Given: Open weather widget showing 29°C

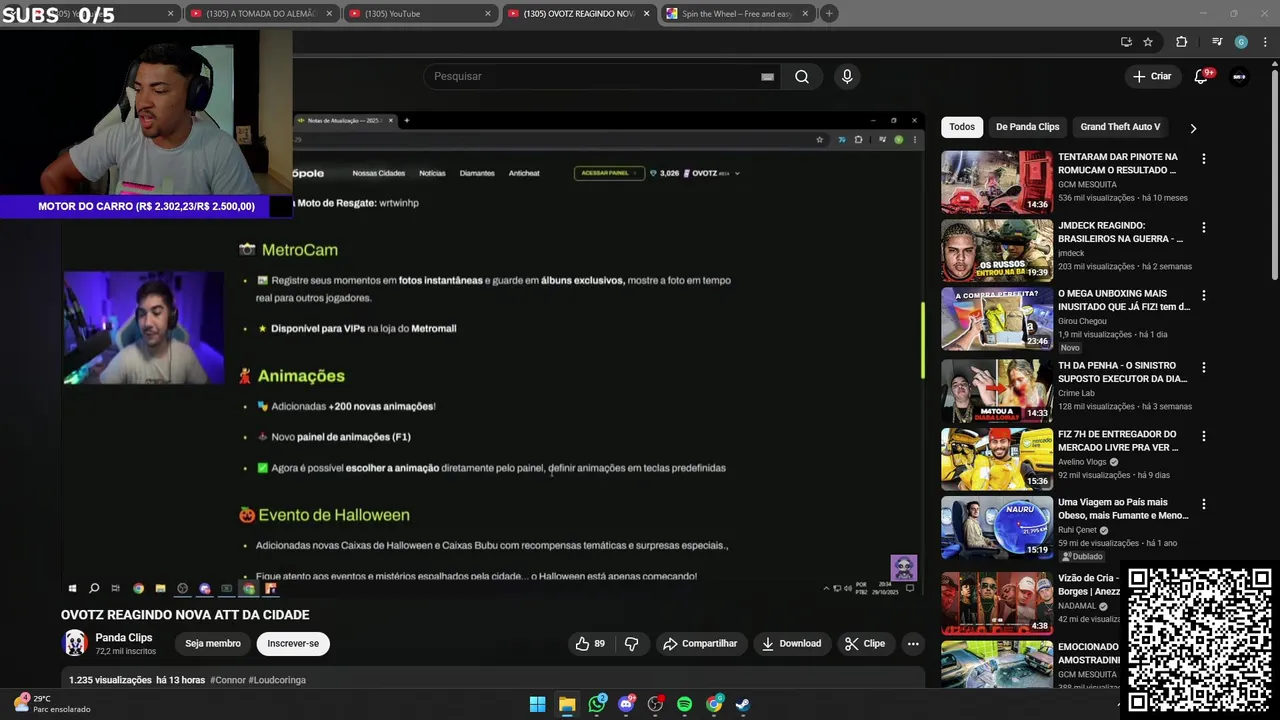Looking at the screenshot, I should pos(52,704).
